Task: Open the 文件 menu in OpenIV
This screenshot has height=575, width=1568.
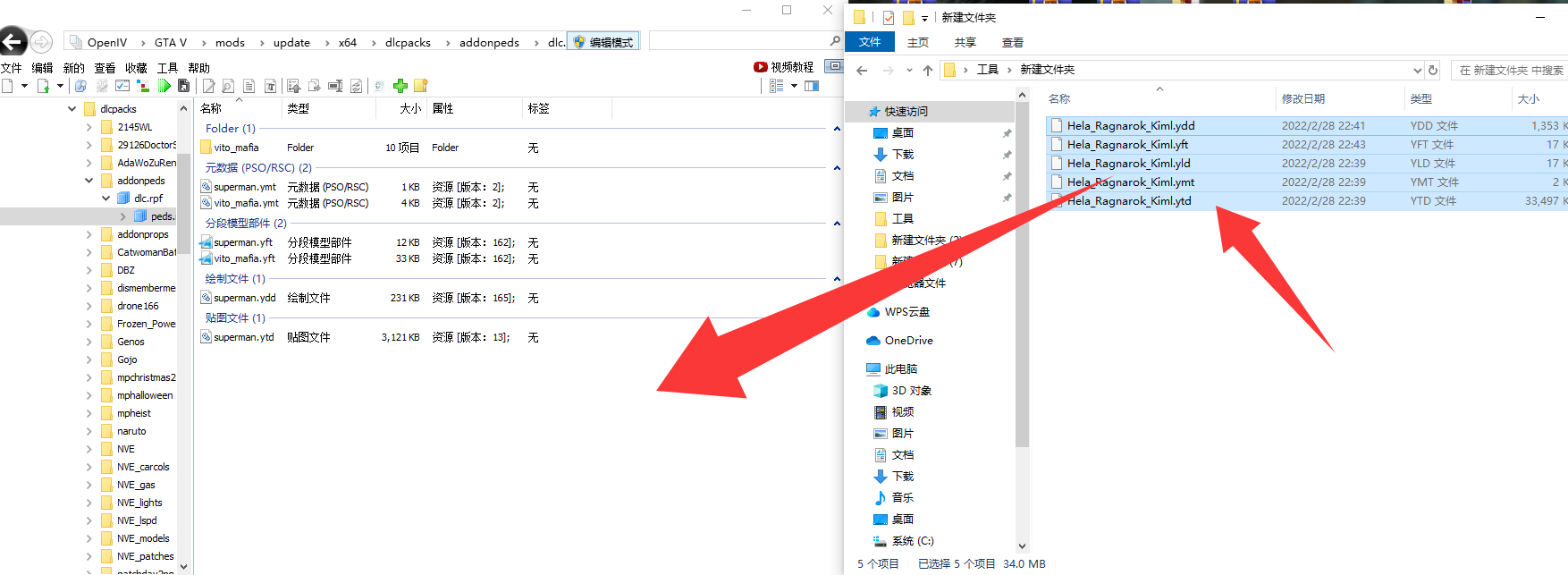Action: pos(12,68)
